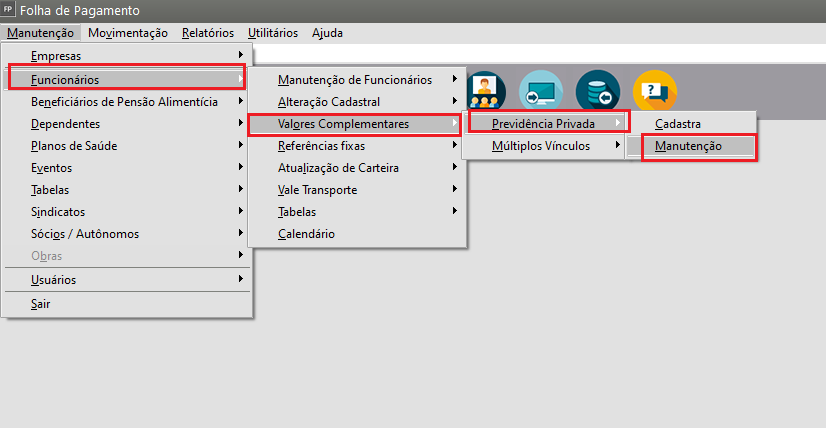Screen dimensions: 826x428
Task: Open the Relatórios menu
Action: (208, 33)
